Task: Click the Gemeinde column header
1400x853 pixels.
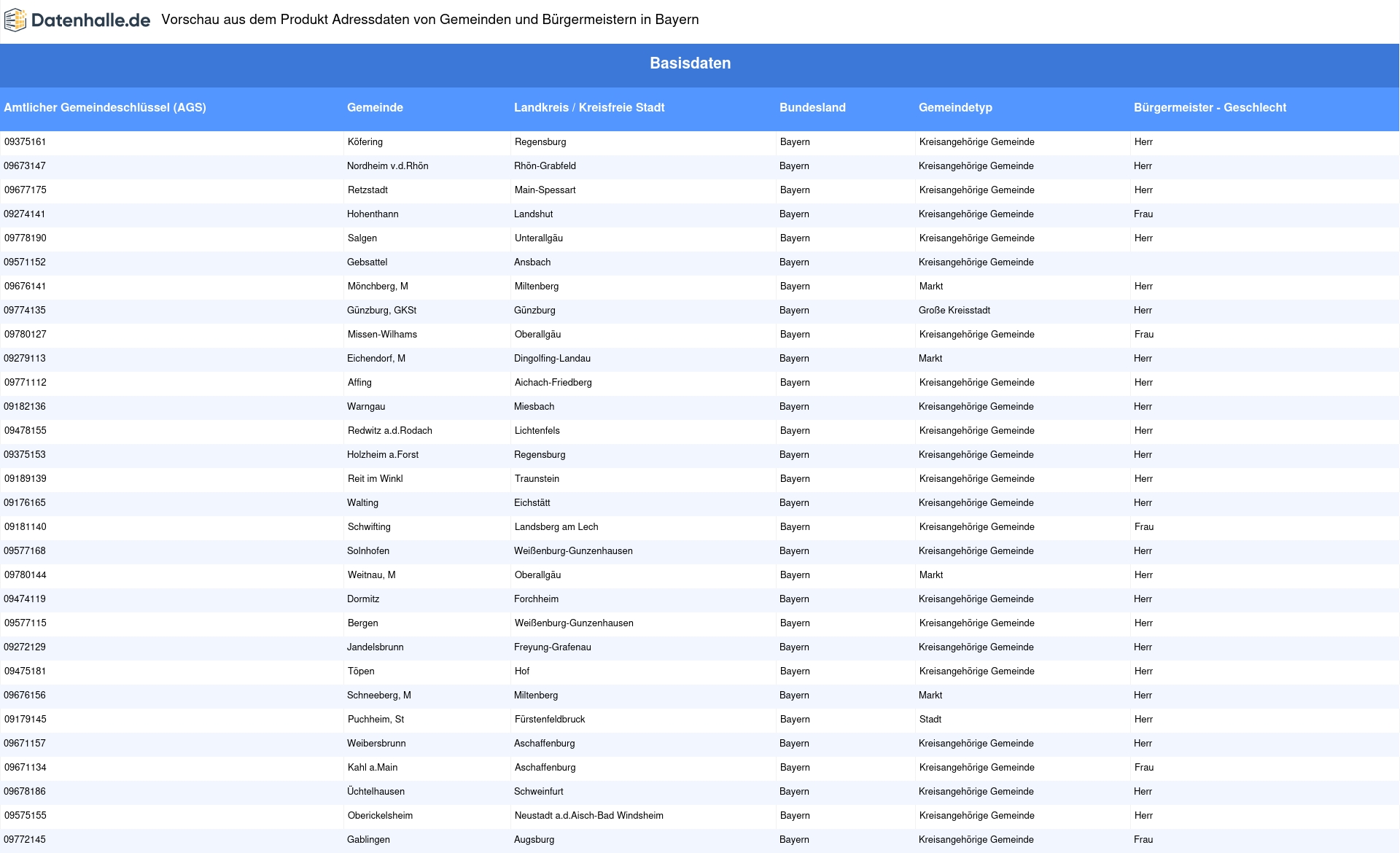Action: pos(375,107)
